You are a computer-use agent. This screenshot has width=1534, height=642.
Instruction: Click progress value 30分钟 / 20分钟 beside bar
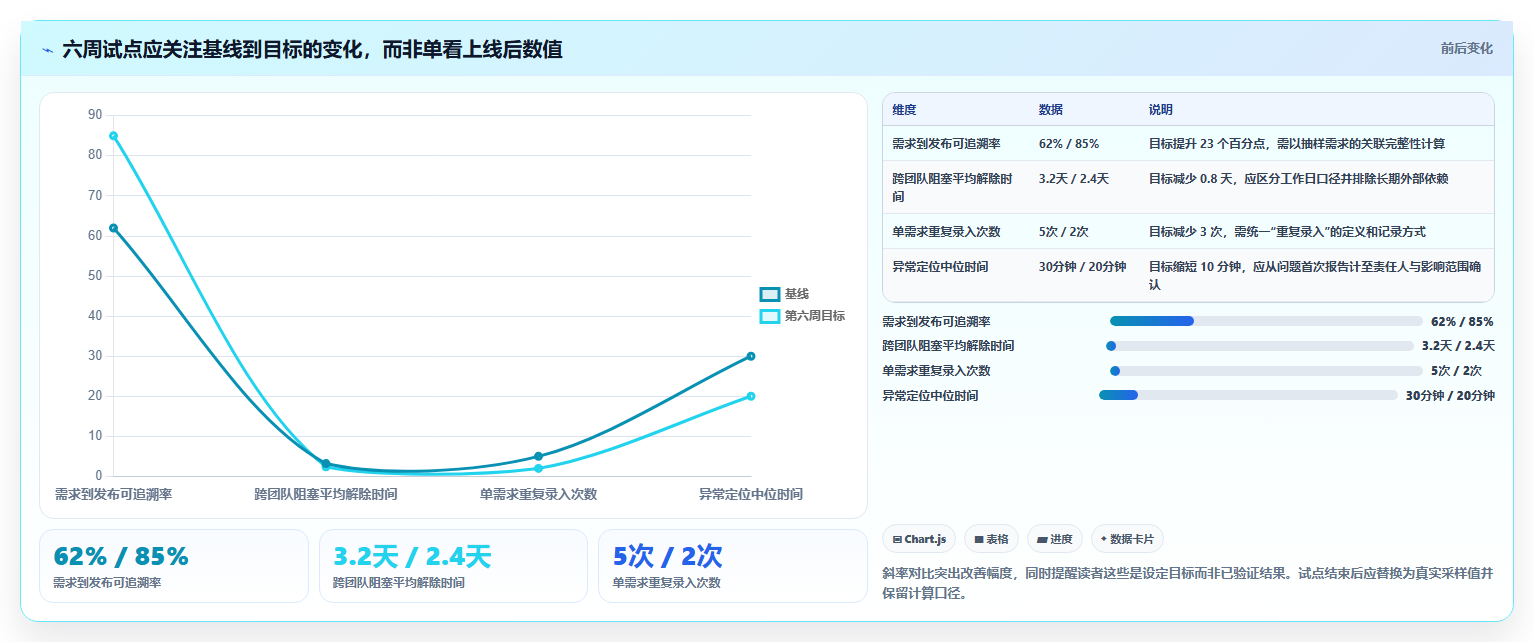click(x=1450, y=395)
